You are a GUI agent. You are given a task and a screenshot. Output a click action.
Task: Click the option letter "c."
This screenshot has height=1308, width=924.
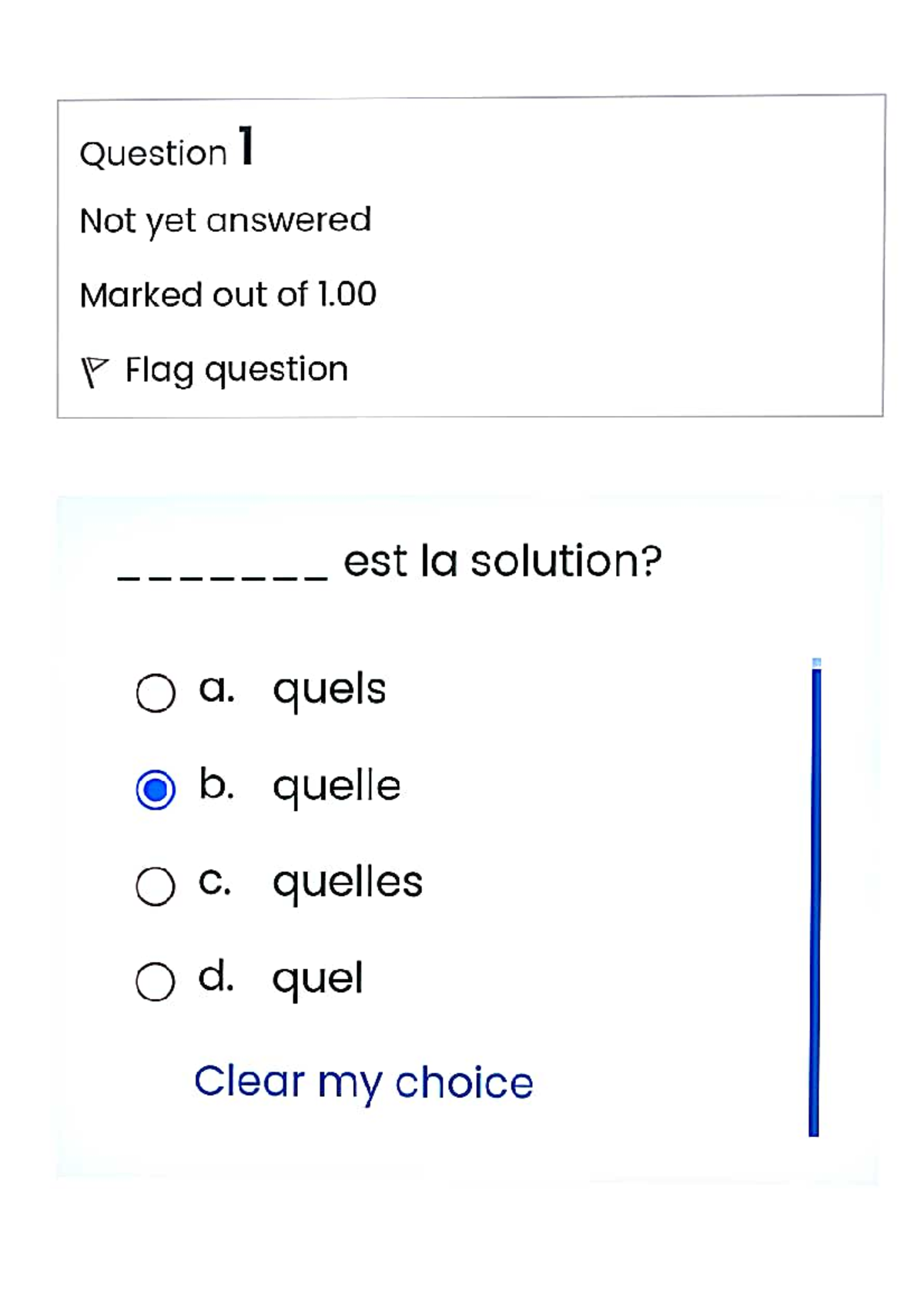tap(215, 881)
